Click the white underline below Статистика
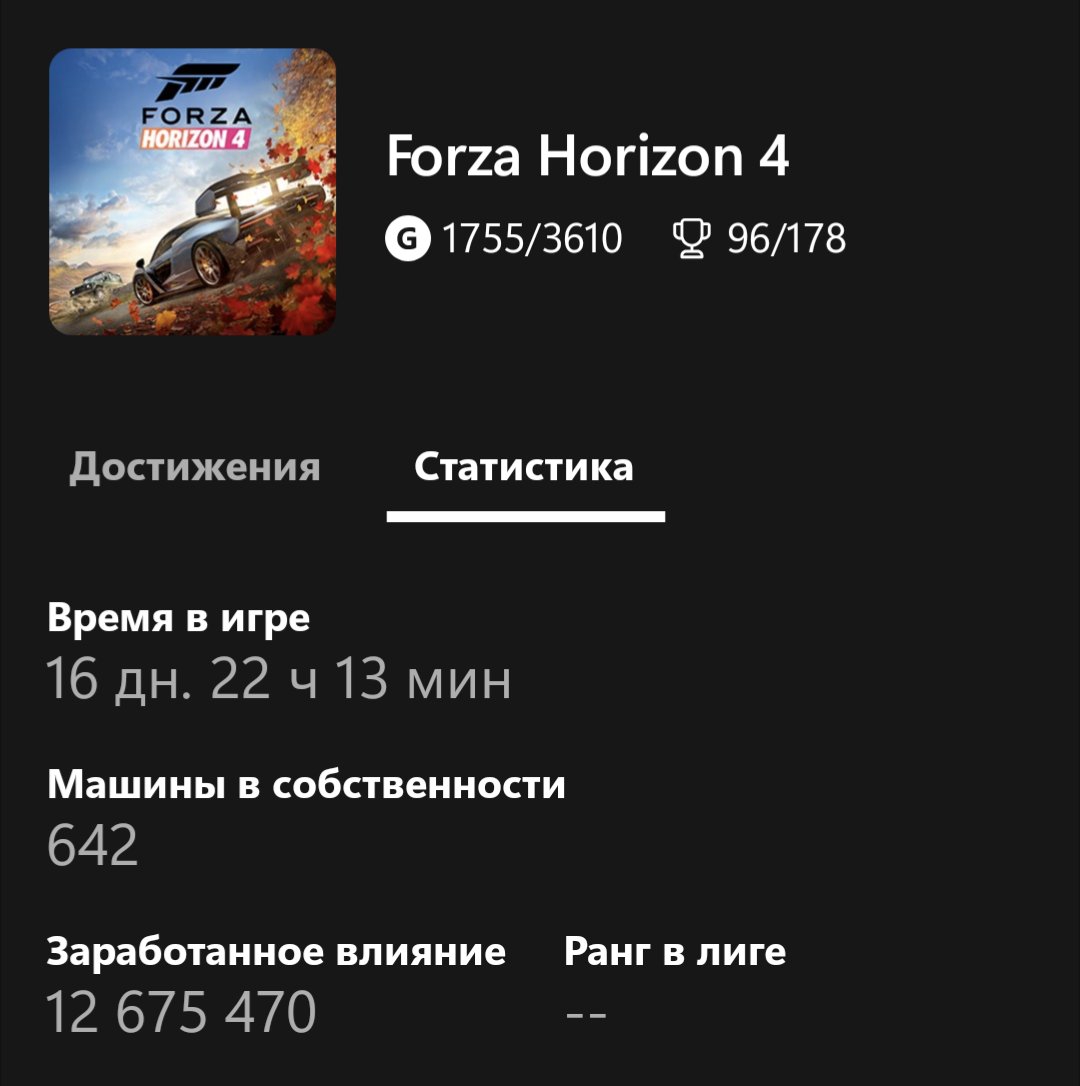 [526, 516]
